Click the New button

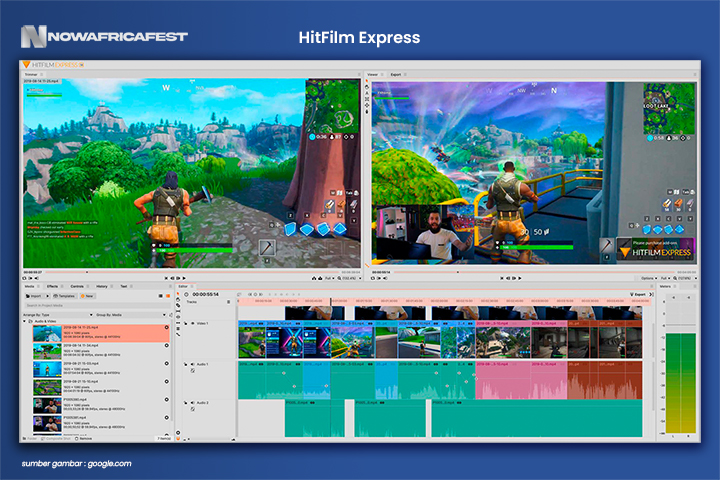point(87,296)
